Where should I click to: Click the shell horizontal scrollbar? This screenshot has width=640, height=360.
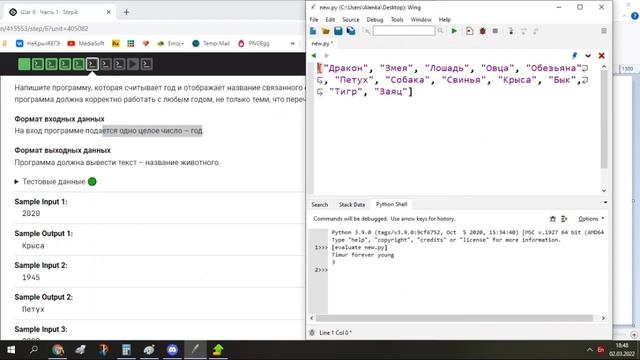pos(454,318)
